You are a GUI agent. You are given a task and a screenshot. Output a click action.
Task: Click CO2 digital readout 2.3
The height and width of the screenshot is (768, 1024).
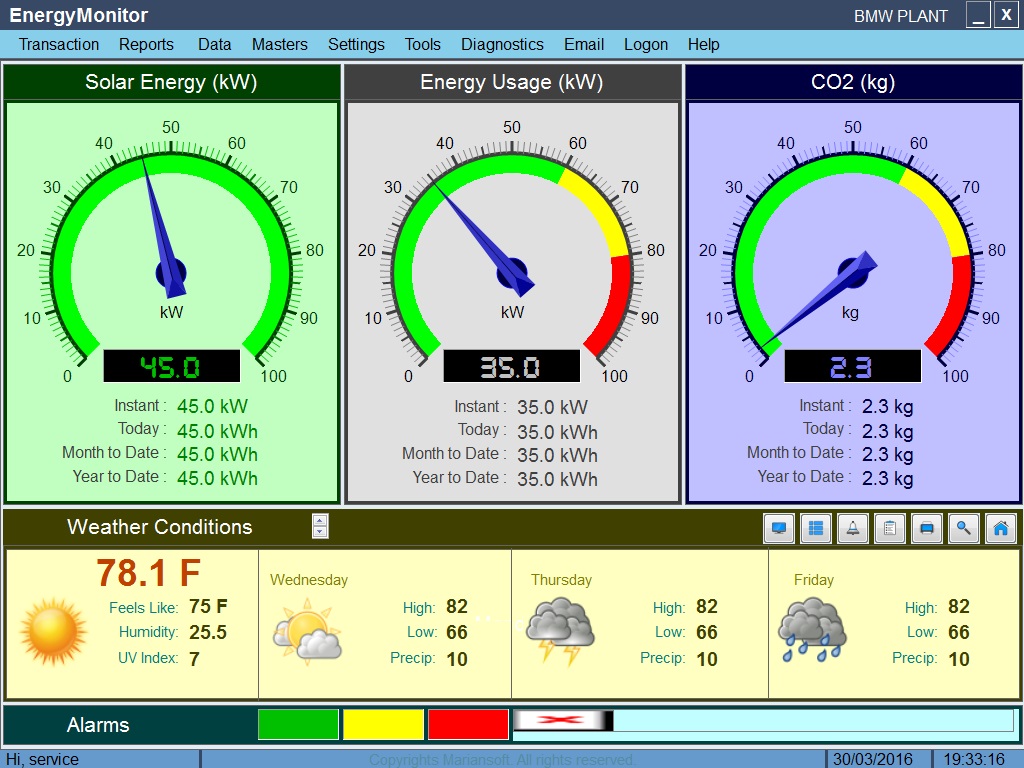[852, 366]
